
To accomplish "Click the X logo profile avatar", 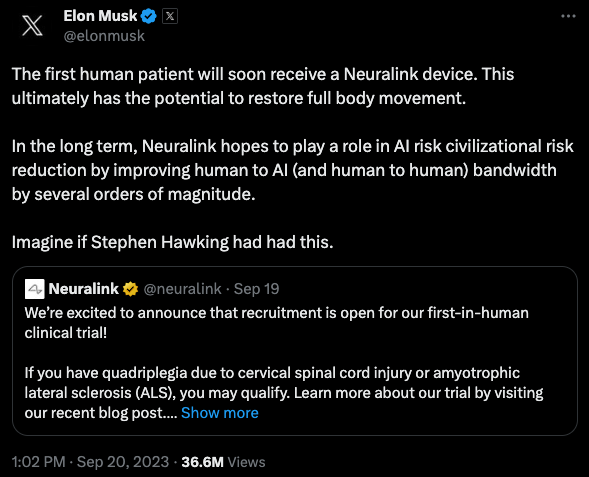I will click(32, 26).
